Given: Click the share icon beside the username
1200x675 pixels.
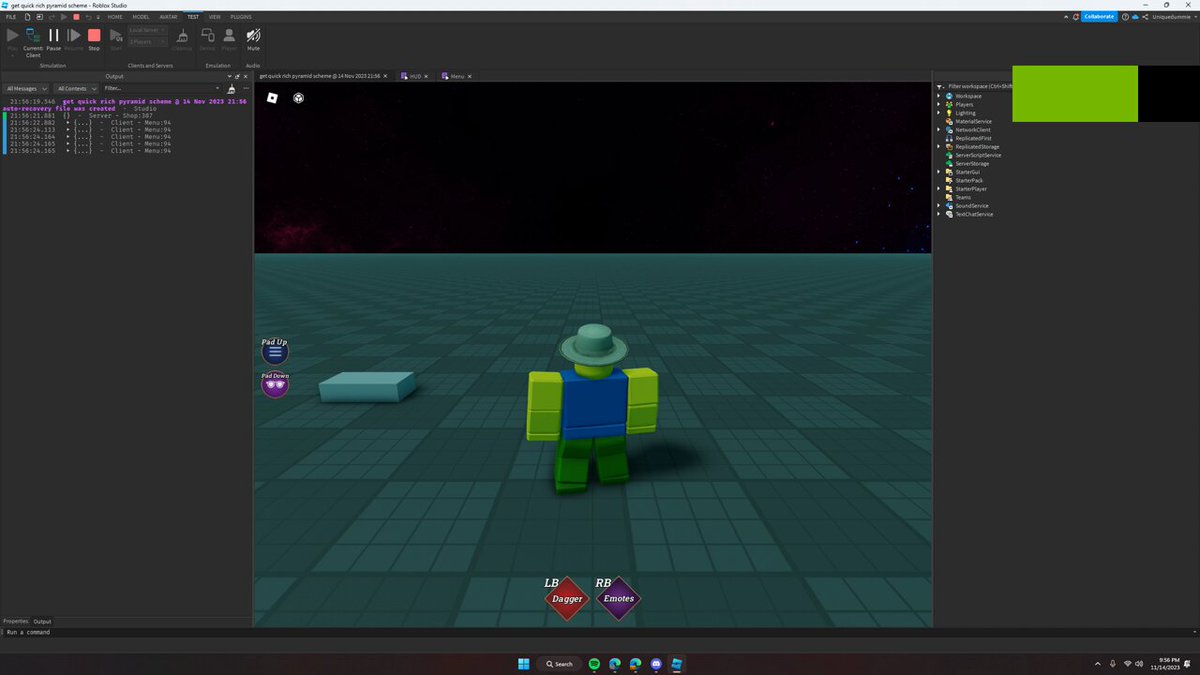Looking at the screenshot, I should [1145, 17].
